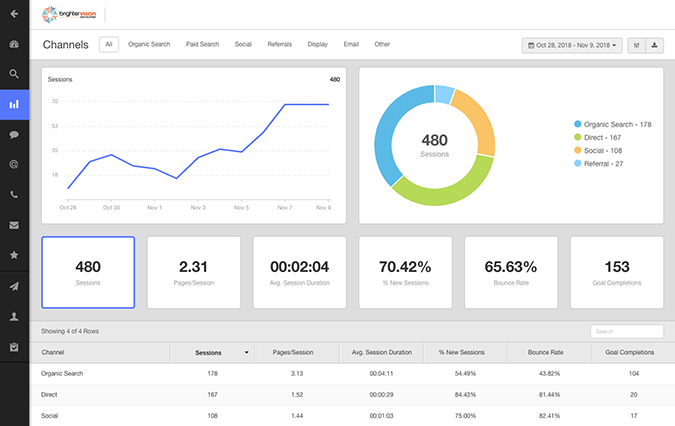Click the 81.44% bounce rate cell
The image size is (675, 426).
[550, 395]
